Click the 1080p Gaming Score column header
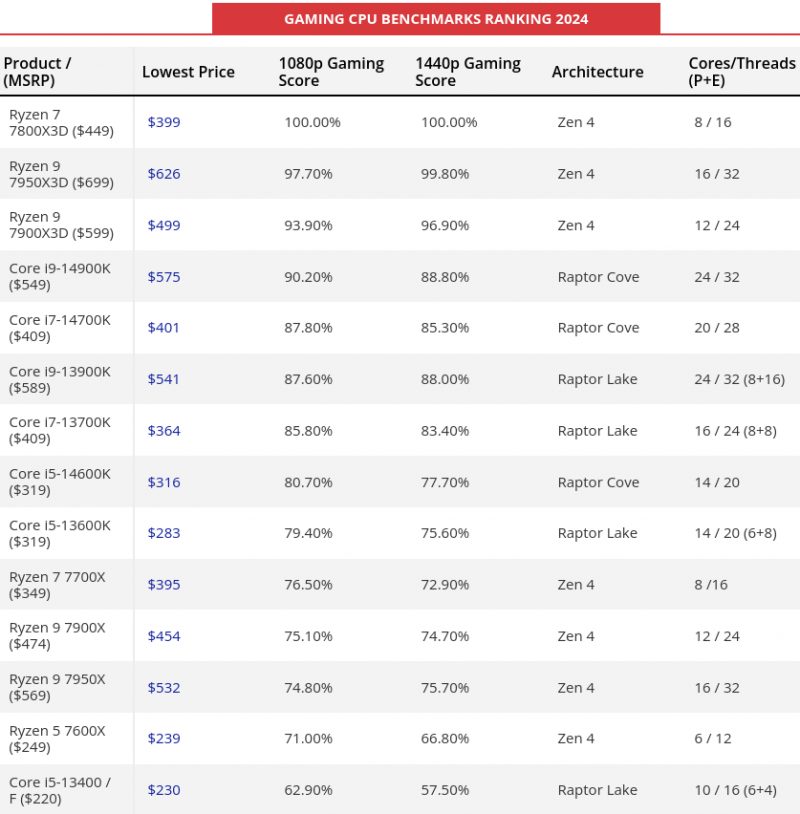The width and height of the screenshot is (800, 814). point(331,72)
